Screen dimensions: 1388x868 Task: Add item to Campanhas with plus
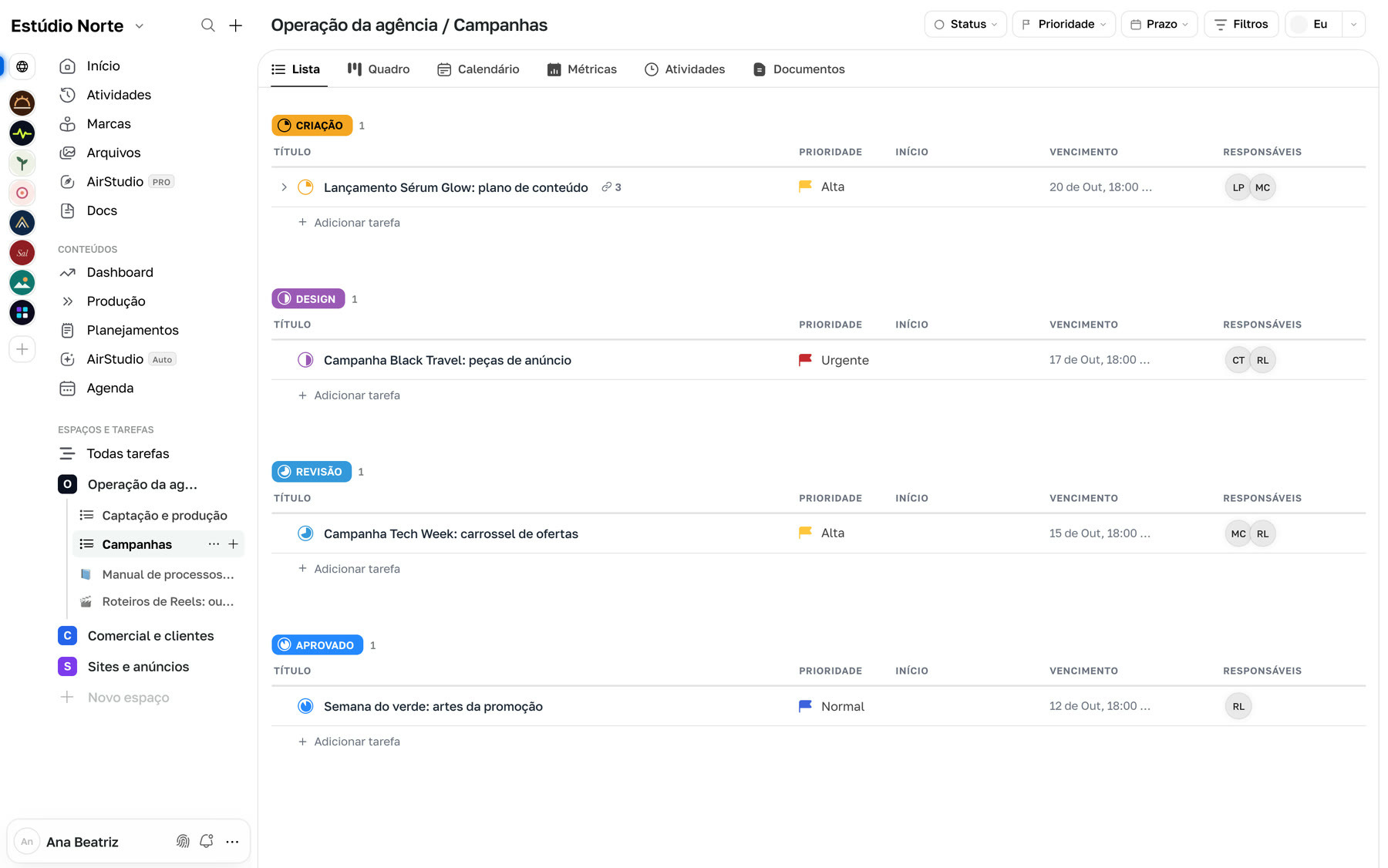233,544
